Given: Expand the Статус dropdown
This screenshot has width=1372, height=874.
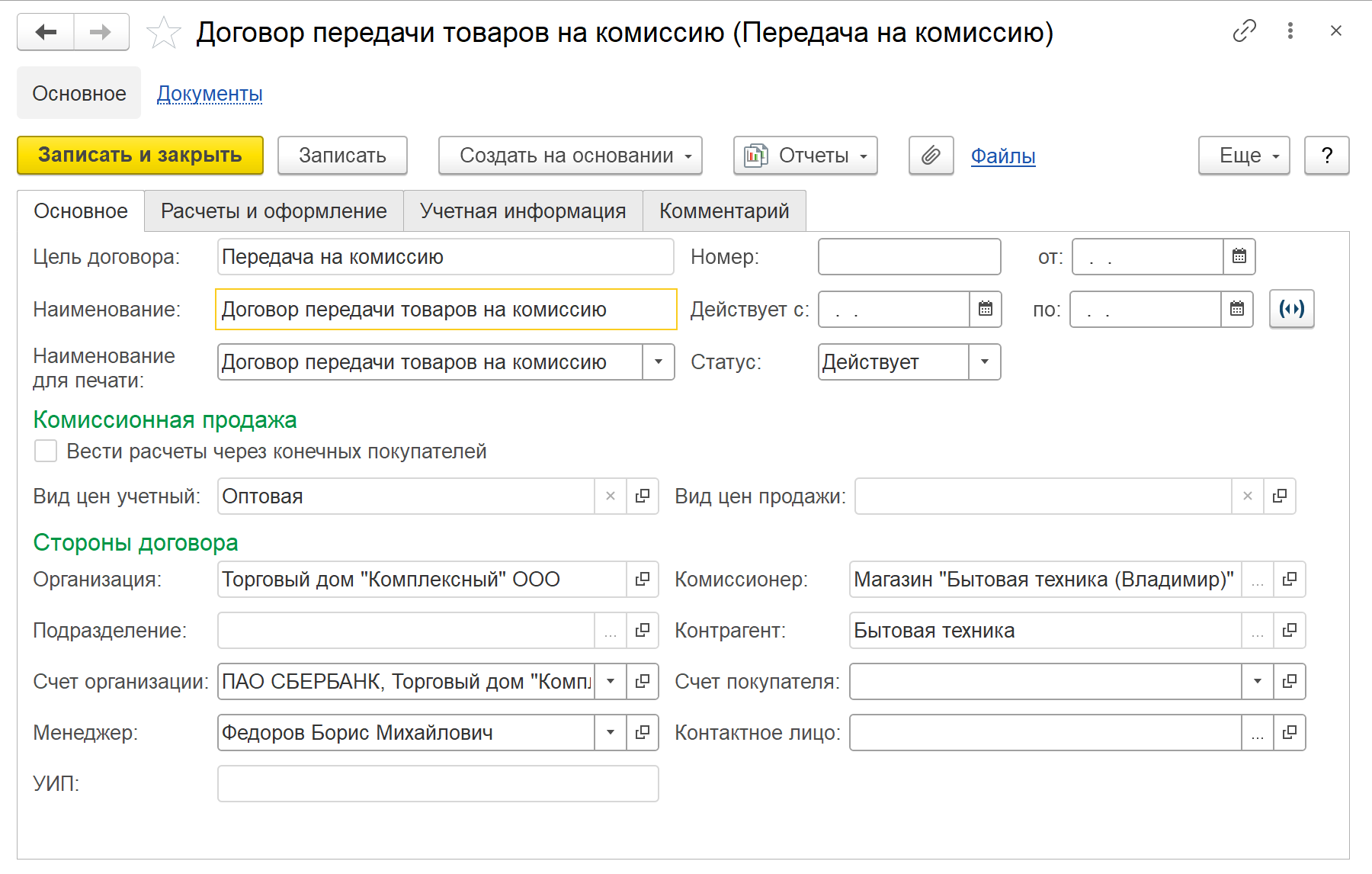Looking at the screenshot, I should point(984,362).
